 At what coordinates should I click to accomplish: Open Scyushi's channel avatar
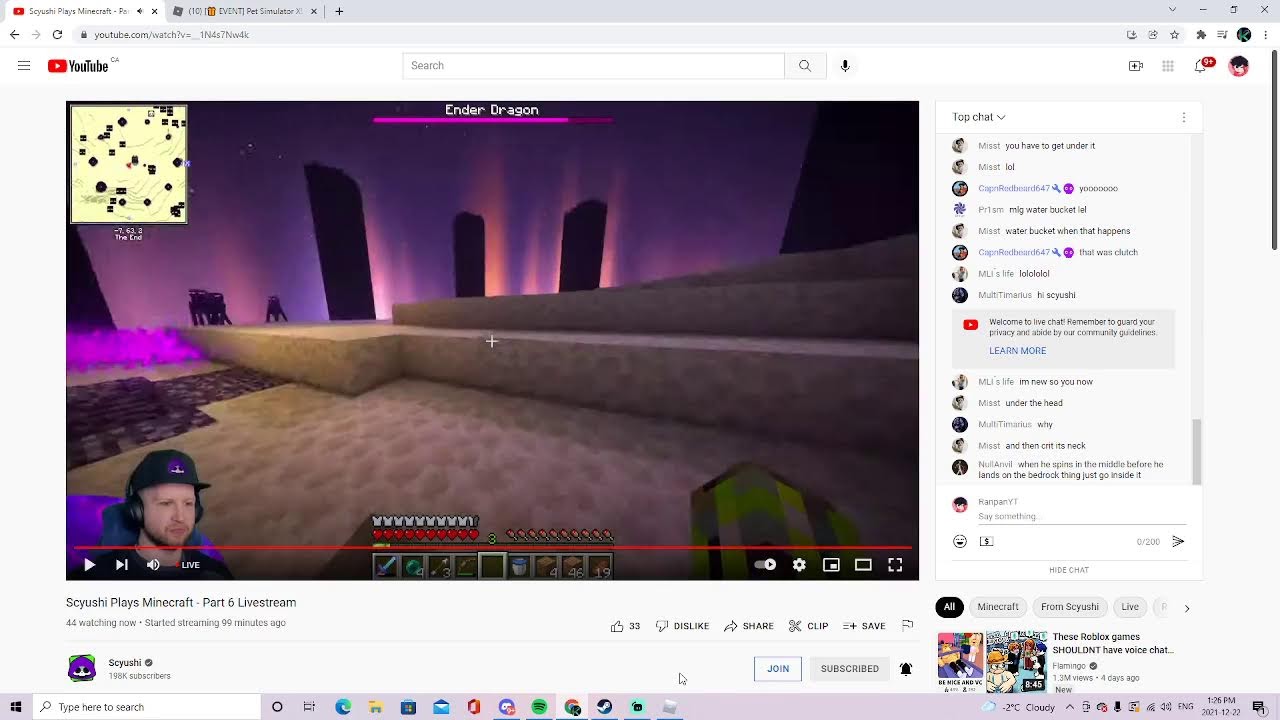coord(82,668)
